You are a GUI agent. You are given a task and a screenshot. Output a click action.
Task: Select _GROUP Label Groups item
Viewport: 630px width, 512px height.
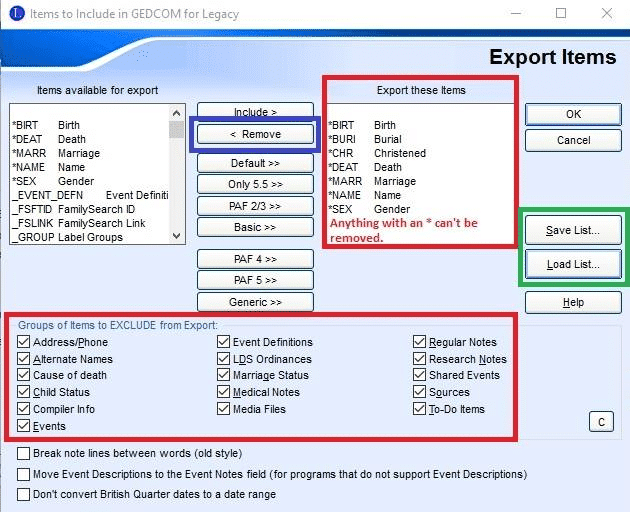pos(89,238)
